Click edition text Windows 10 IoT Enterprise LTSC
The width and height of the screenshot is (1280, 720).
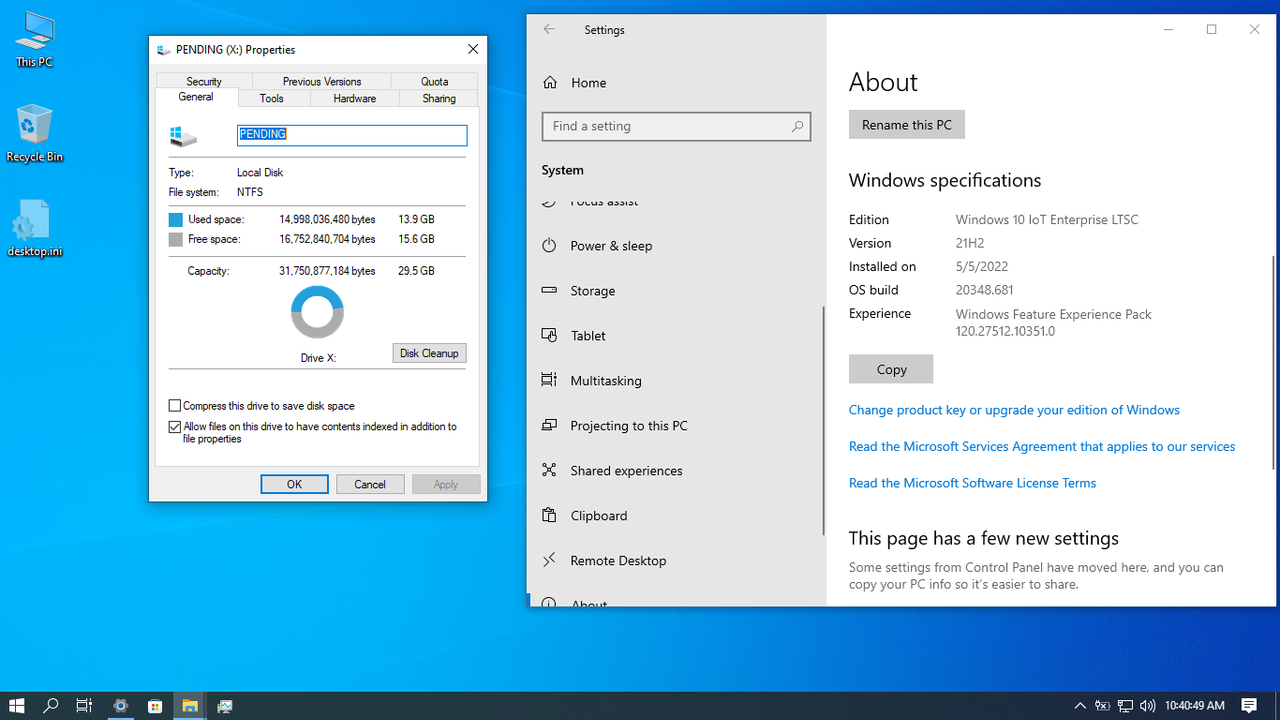click(x=1047, y=220)
